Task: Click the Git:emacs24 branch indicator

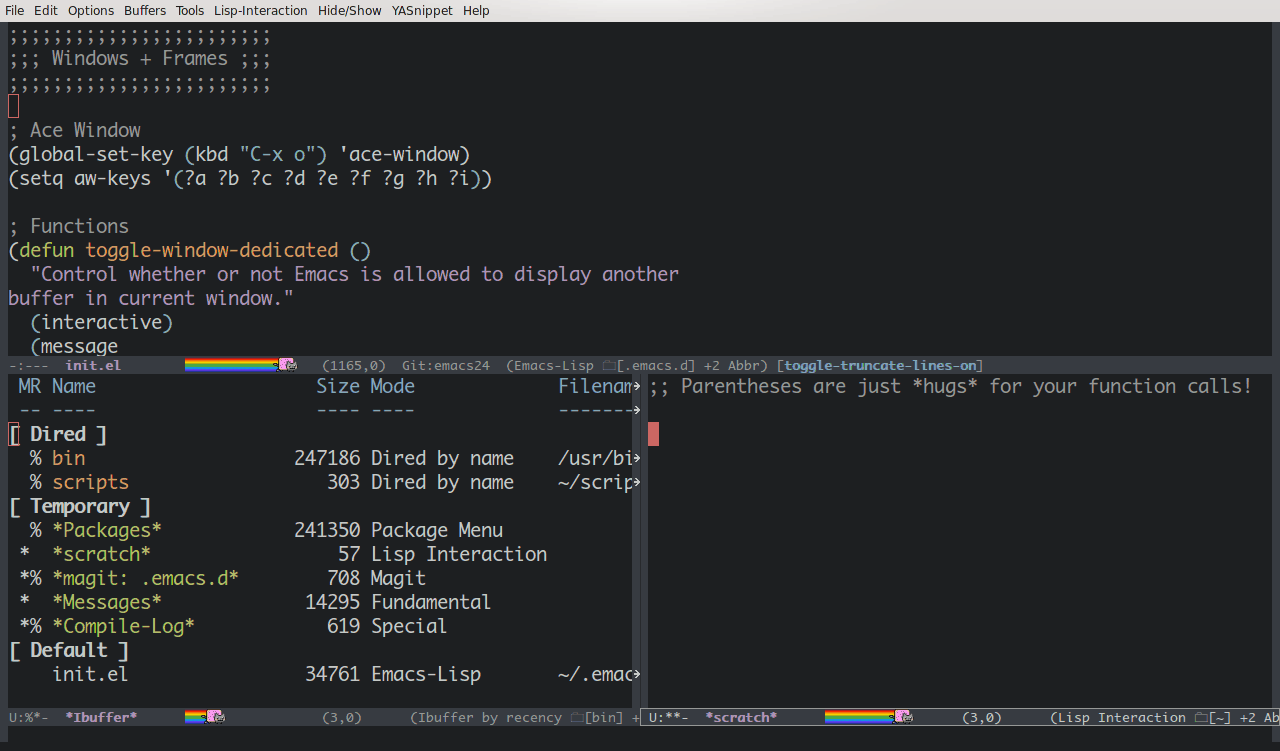Action: pos(445,365)
